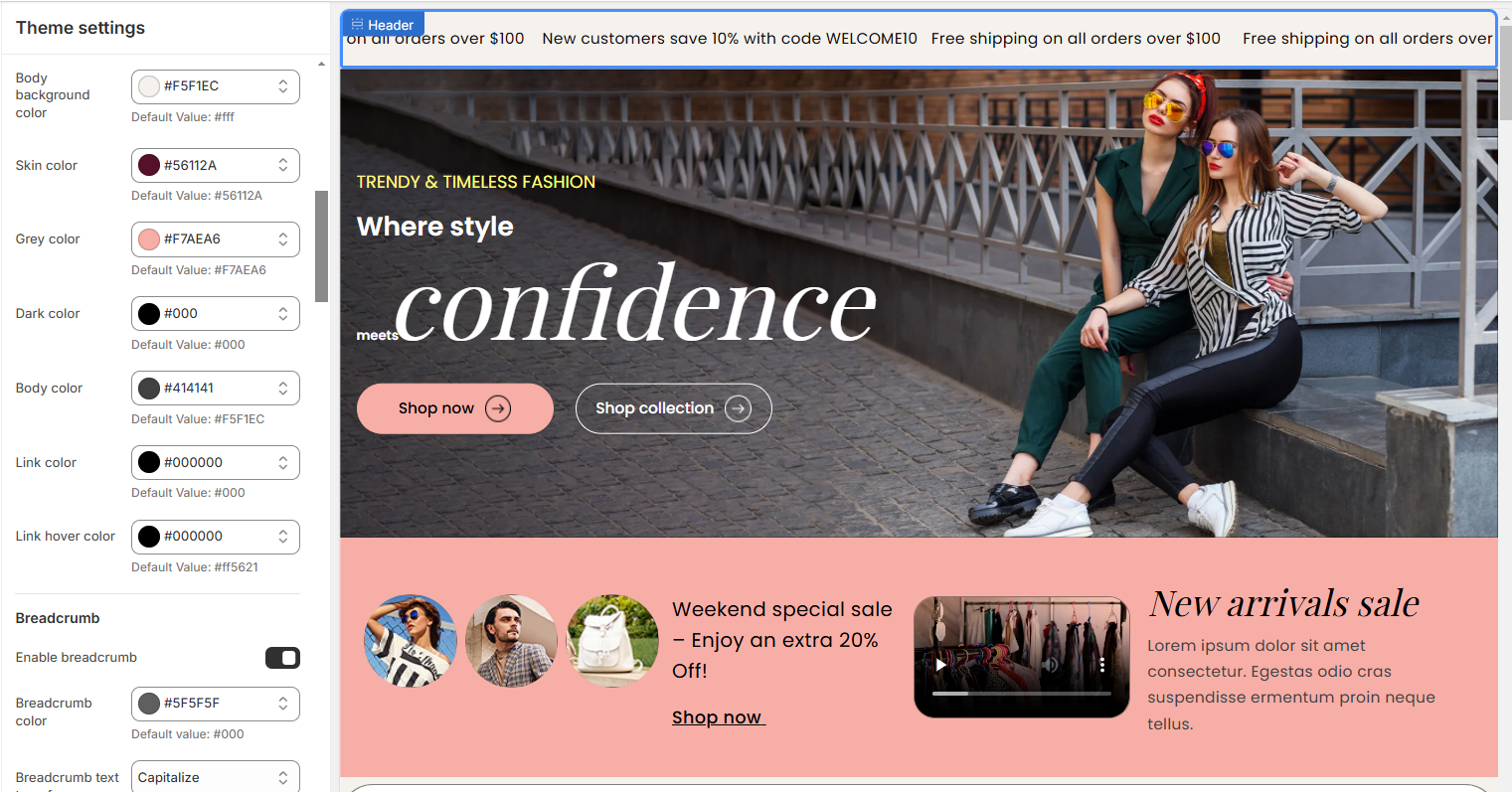Click the Header section icon
The width and height of the screenshot is (1512, 792).
tap(357, 25)
